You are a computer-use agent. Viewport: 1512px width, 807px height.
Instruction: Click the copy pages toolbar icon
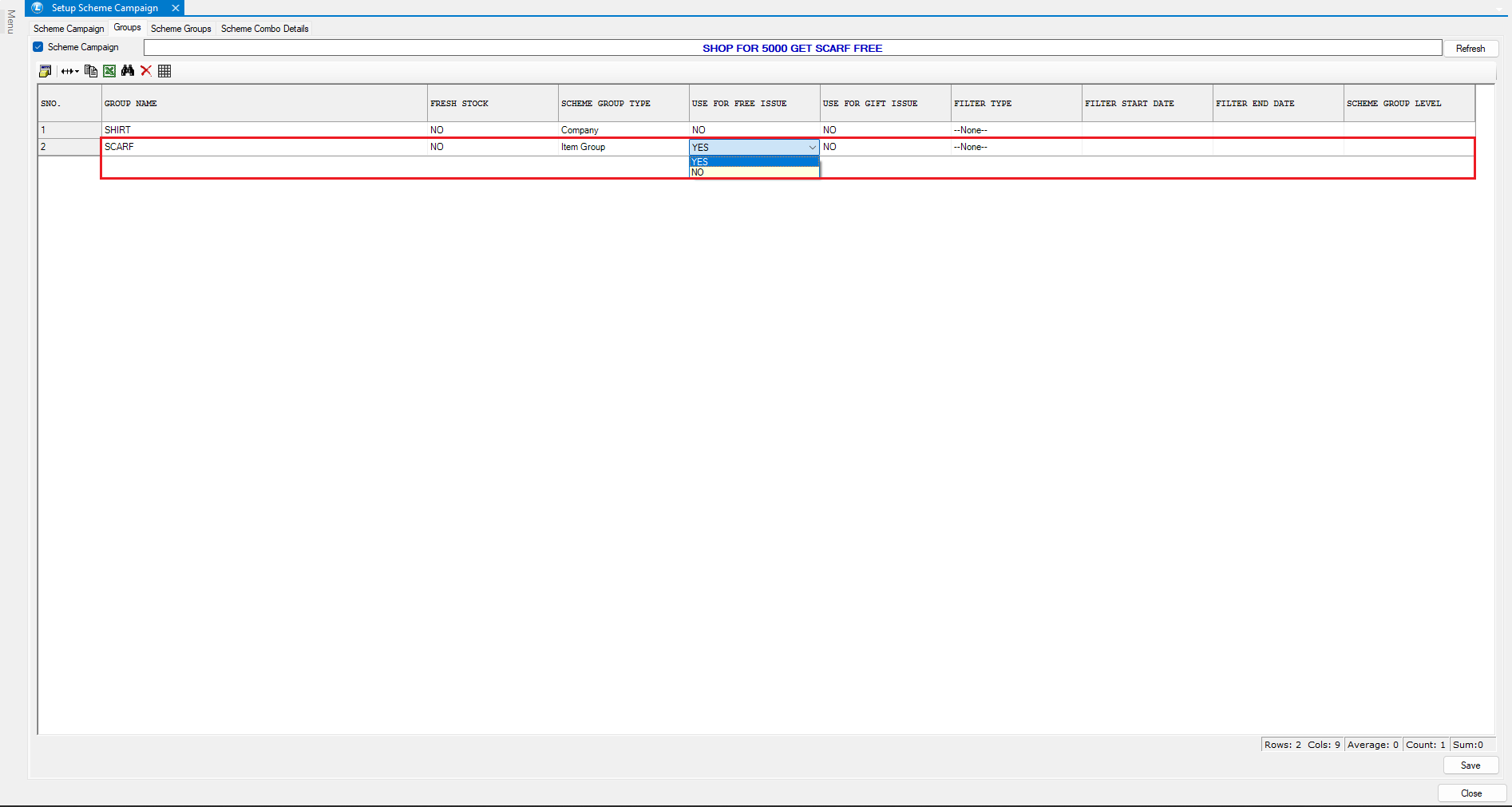(91, 71)
